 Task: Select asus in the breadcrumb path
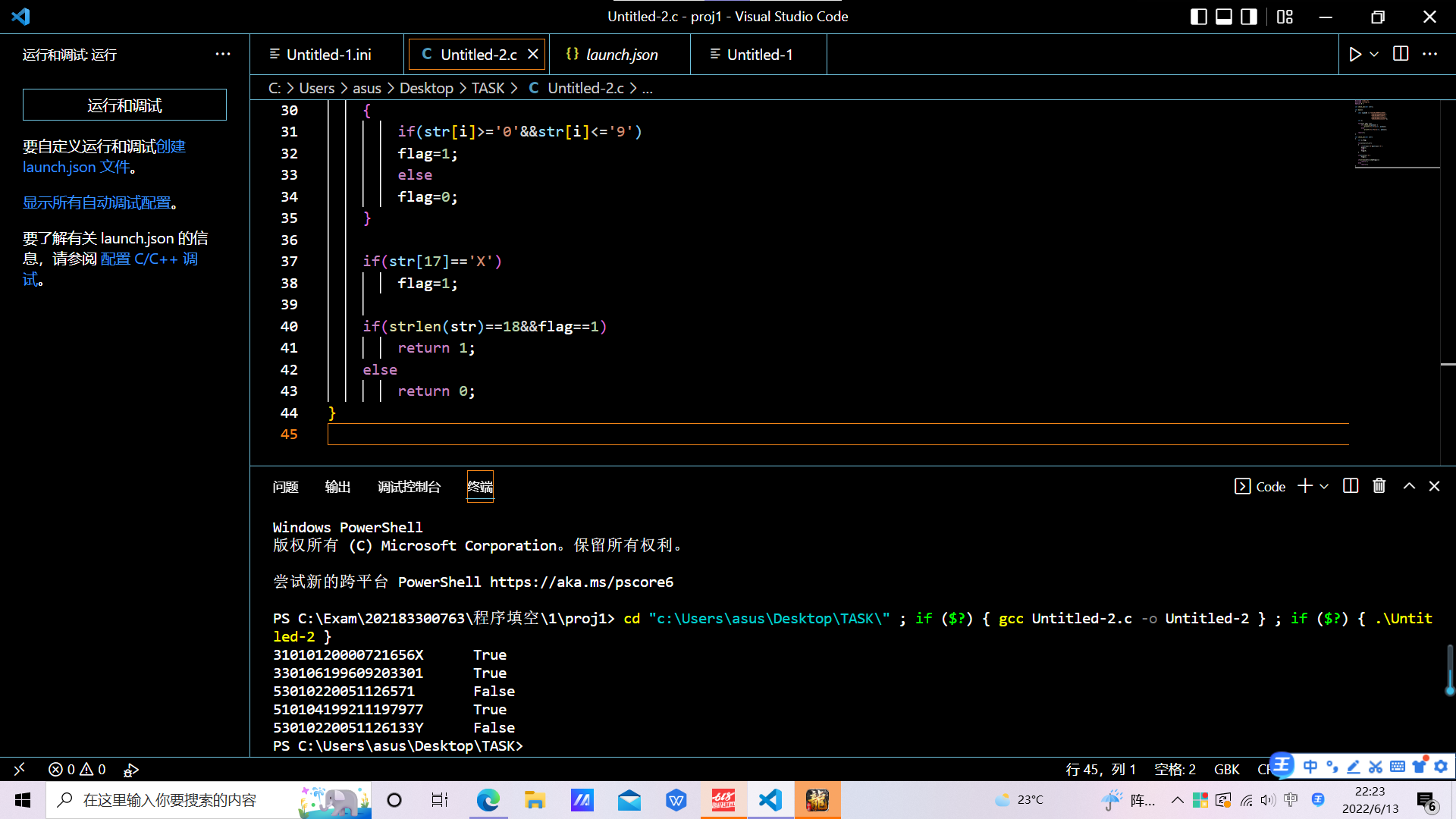coord(367,88)
